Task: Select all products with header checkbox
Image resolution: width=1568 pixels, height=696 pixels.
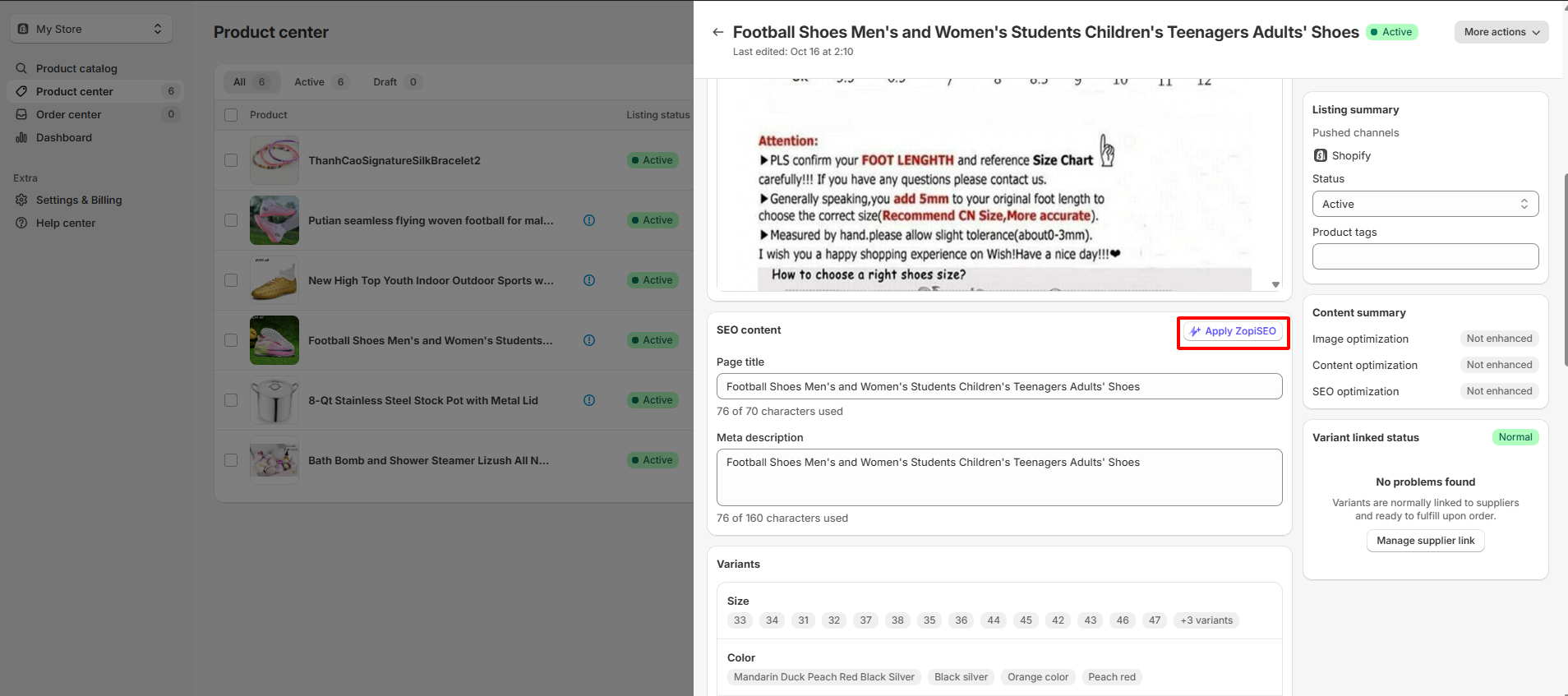Action: click(x=231, y=115)
